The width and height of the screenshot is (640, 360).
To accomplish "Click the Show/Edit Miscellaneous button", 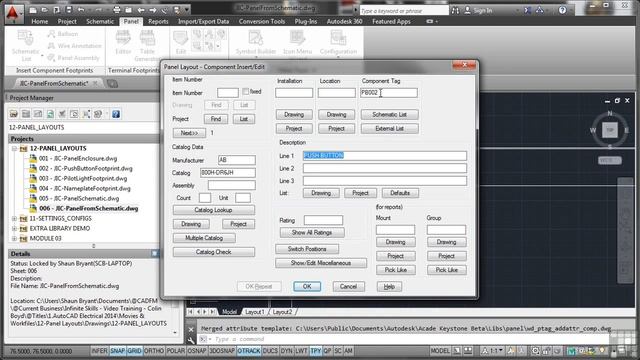I will 321,263.
